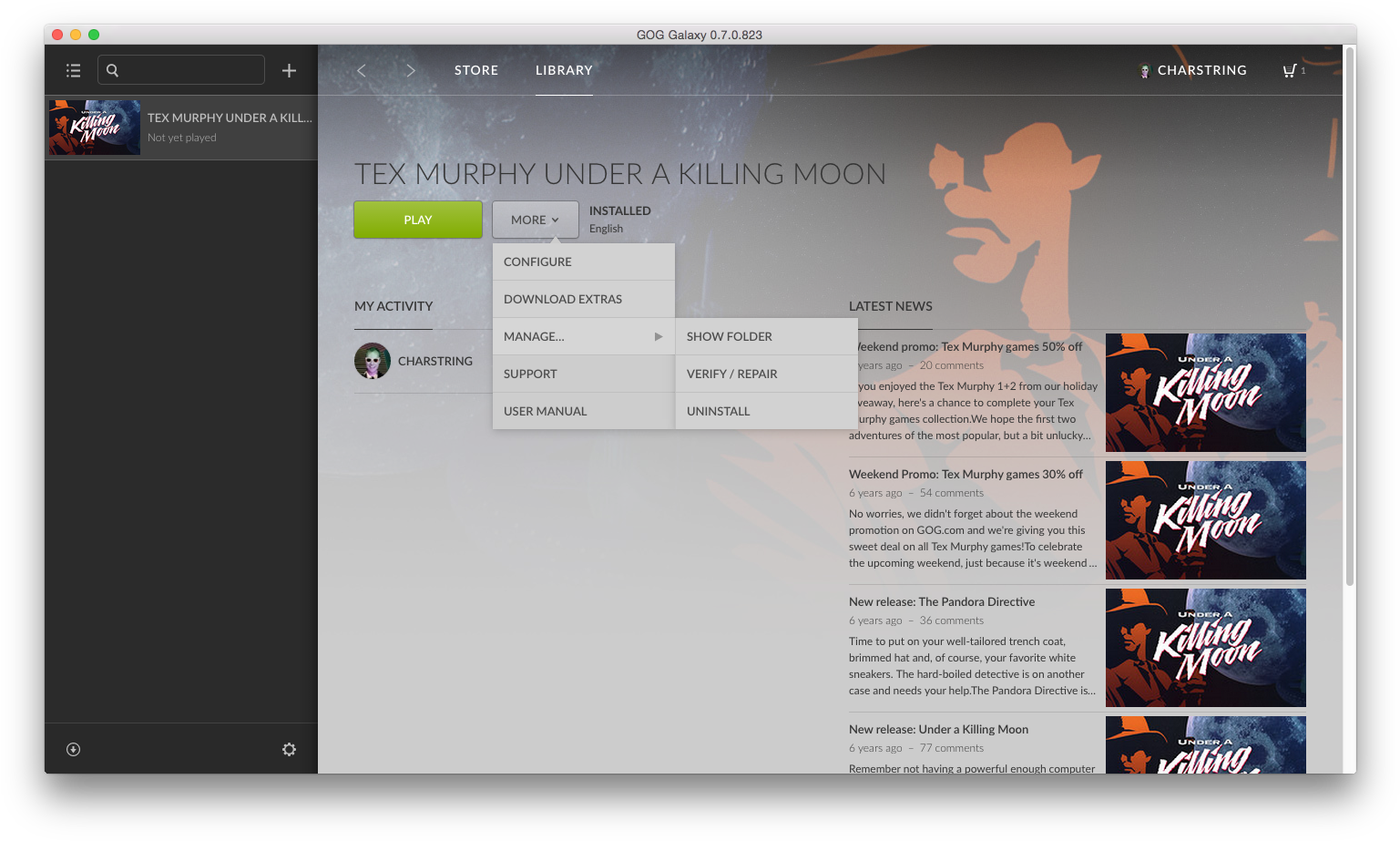
Task: Expand the MANAGE... submenu entry
Action: point(584,336)
